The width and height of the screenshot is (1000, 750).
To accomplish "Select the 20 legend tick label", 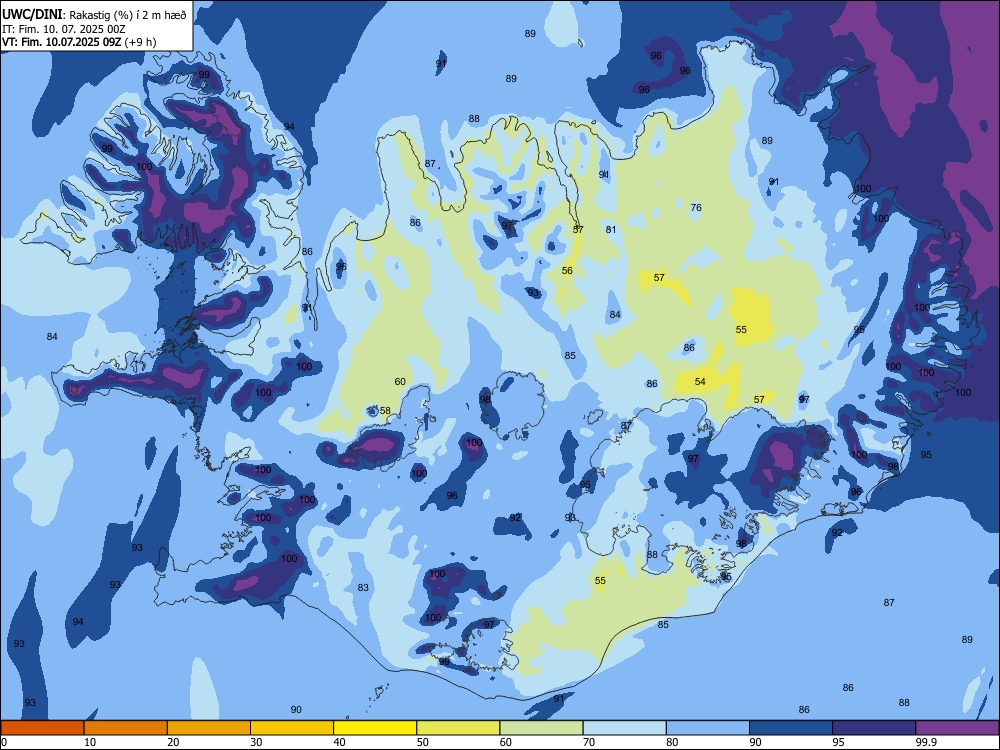I will 173,742.
